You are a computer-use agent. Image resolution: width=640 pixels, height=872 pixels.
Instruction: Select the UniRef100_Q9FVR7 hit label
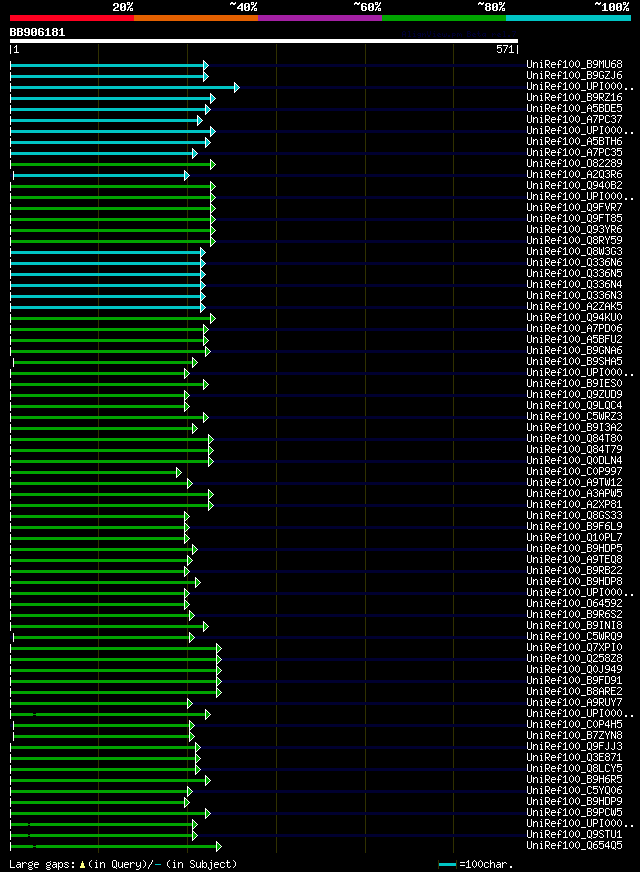click(x=574, y=207)
